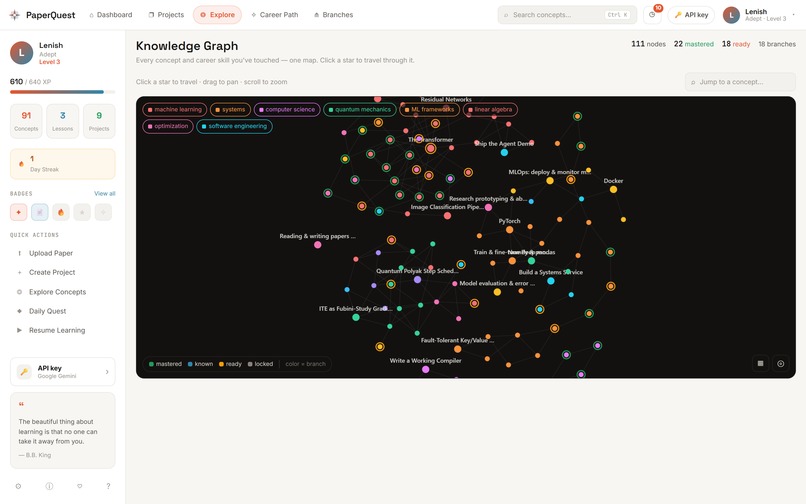Open the 3 Lessons stat card
This screenshot has height=504, width=806.
pos(63,121)
